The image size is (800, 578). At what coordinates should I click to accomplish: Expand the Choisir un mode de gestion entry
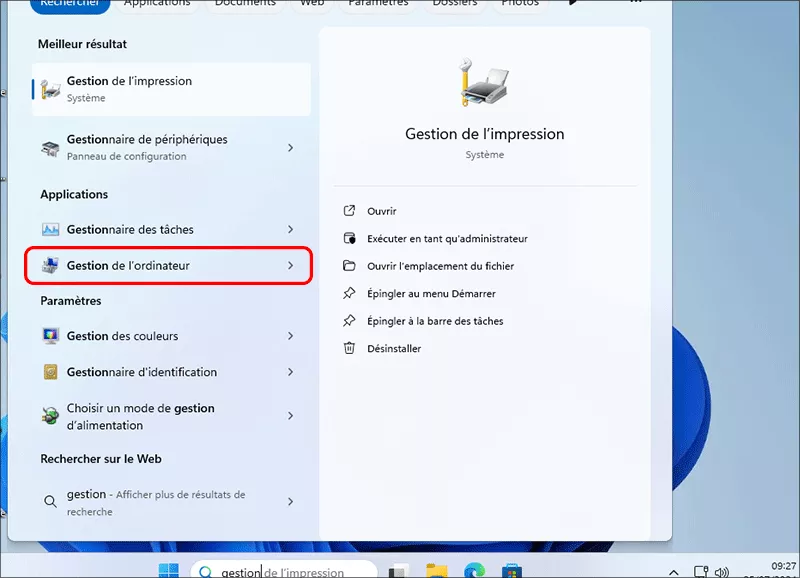coord(289,414)
